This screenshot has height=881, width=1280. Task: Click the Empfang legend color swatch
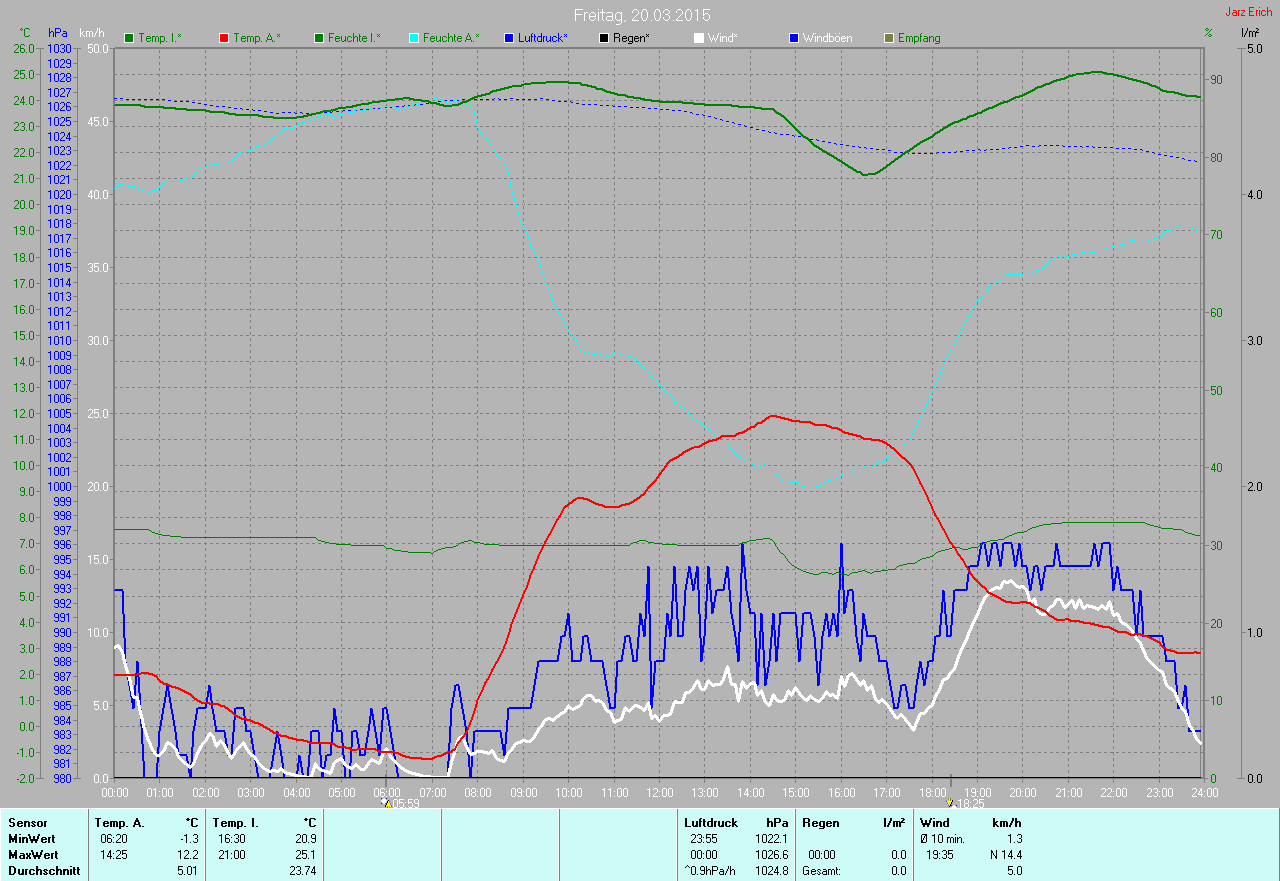[889, 38]
